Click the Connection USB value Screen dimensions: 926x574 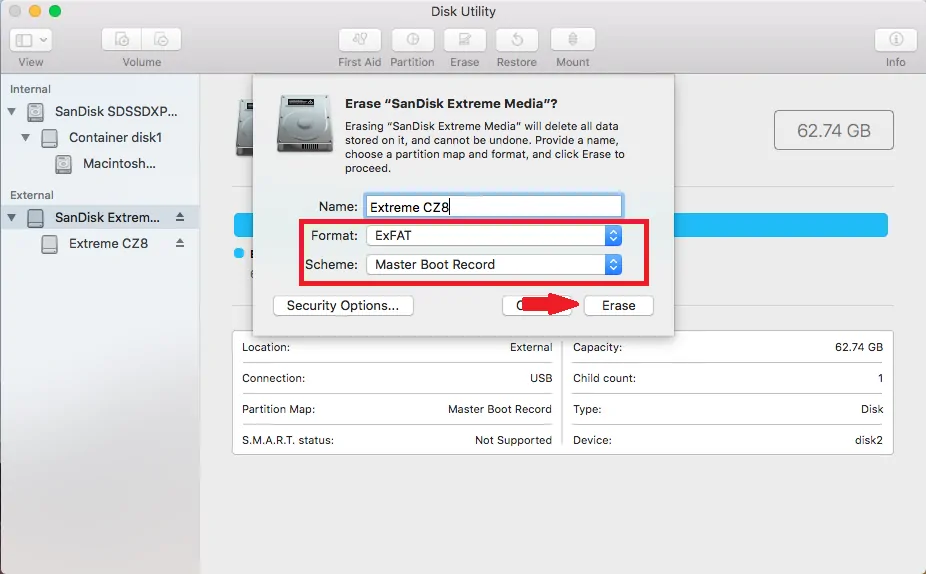tap(541, 378)
